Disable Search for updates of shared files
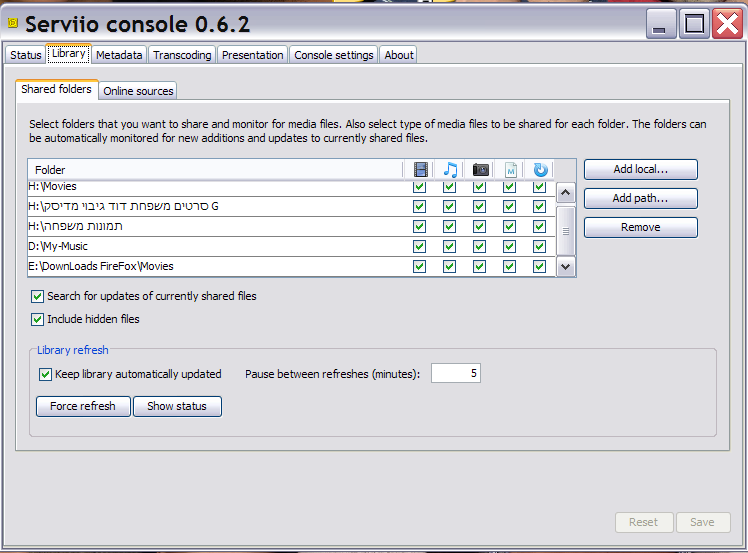 [x=38, y=296]
